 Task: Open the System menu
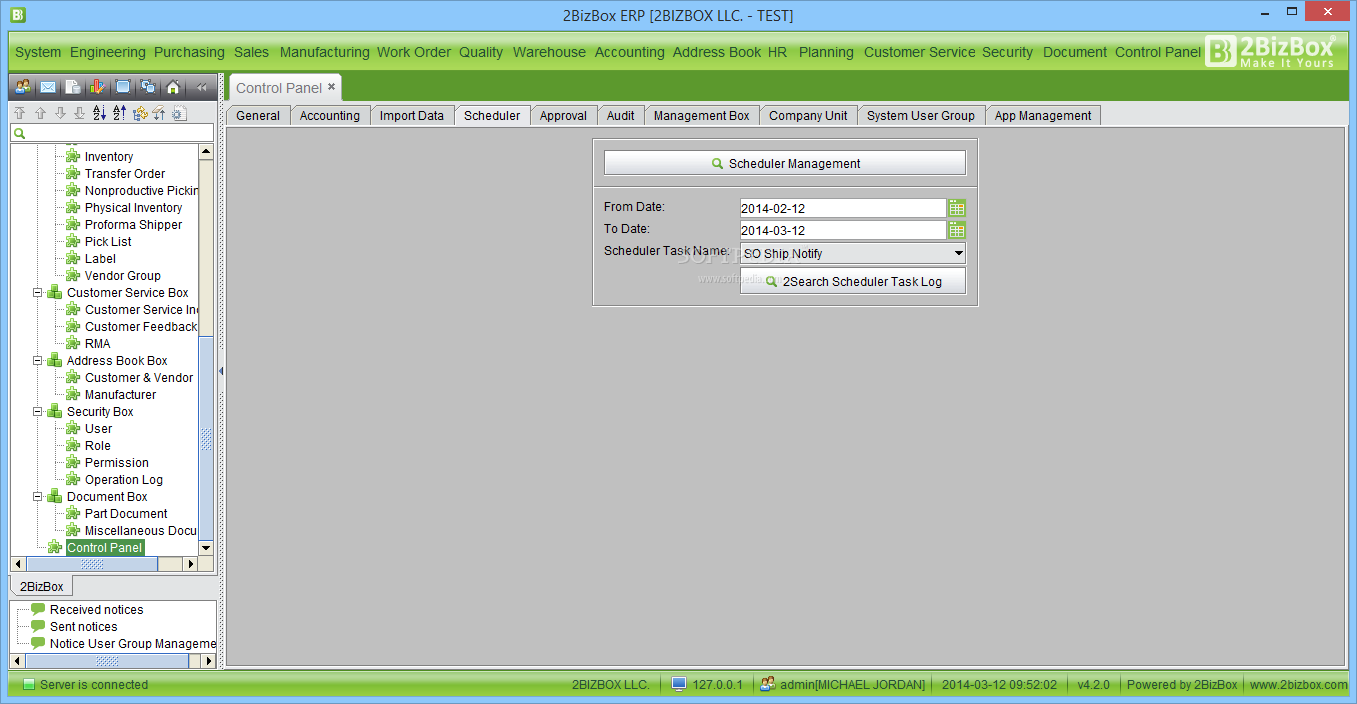tap(38, 52)
